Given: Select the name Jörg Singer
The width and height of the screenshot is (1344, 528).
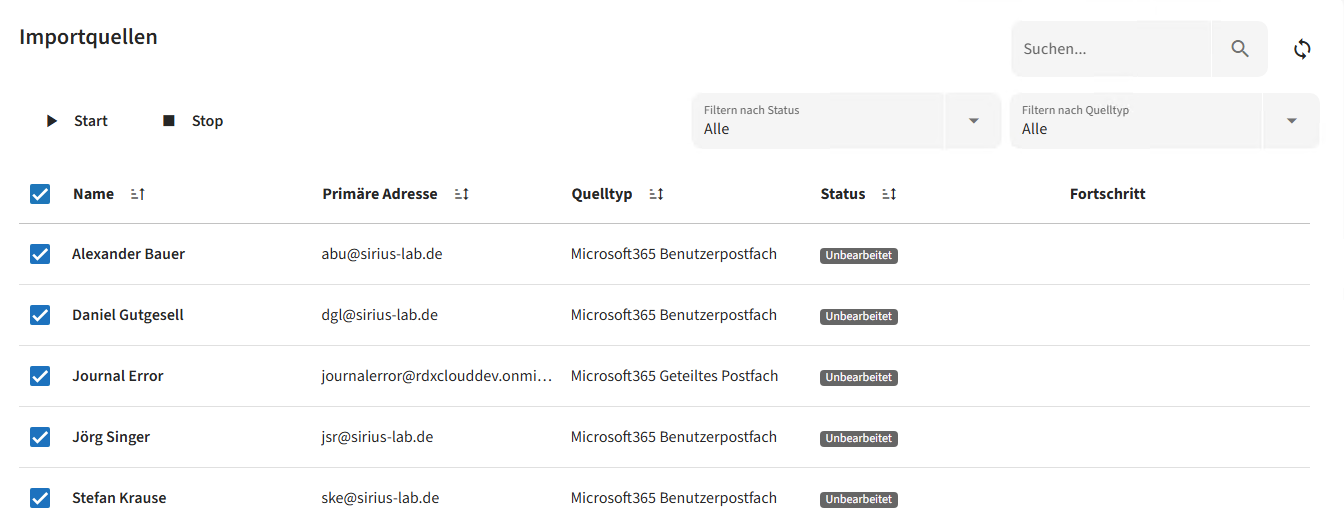Looking at the screenshot, I should click(x=111, y=437).
